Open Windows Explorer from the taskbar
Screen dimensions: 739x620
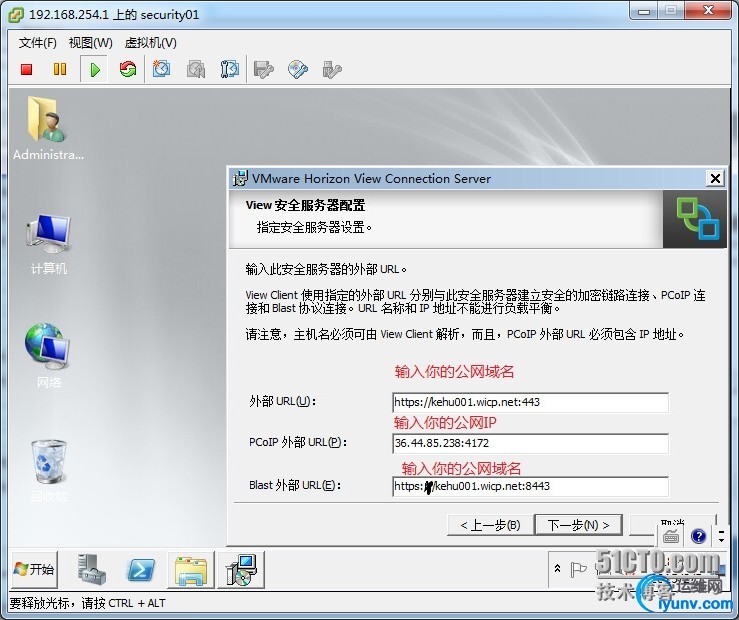pos(191,570)
